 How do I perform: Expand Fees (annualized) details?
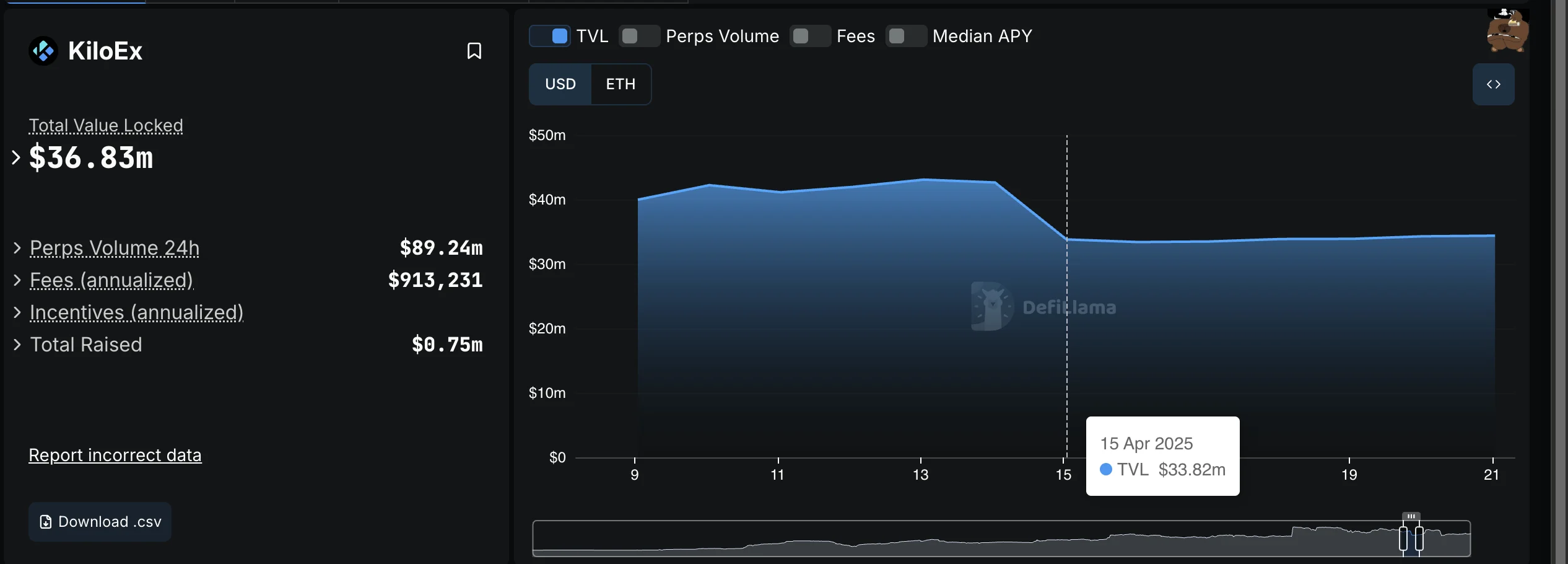(x=17, y=280)
